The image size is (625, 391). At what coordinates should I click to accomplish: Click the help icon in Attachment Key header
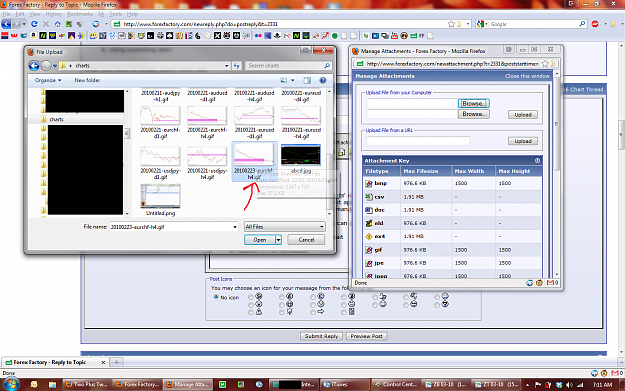pos(537,161)
